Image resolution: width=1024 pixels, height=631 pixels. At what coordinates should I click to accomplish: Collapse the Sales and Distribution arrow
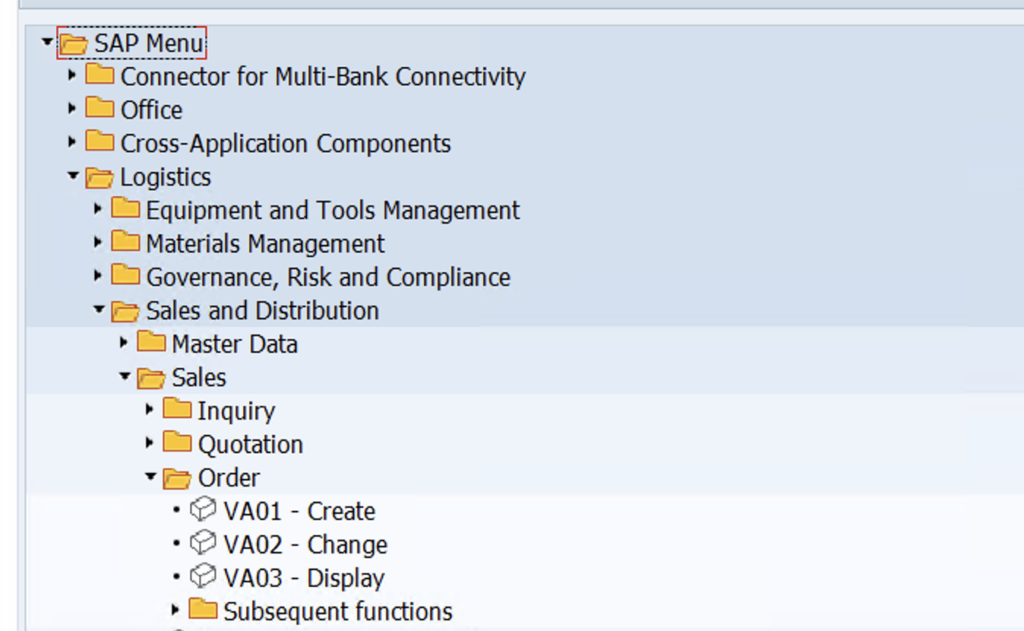click(x=99, y=310)
